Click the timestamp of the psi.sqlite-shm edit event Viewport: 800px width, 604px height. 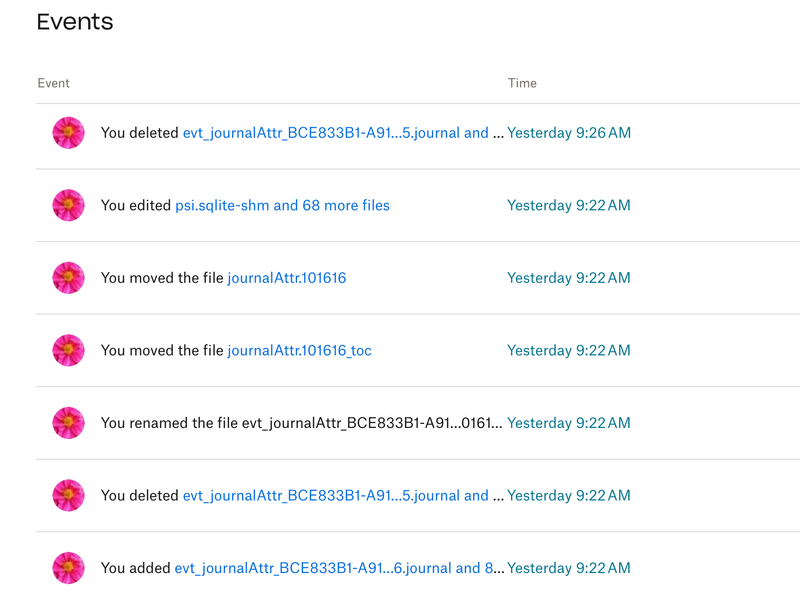(x=569, y=205)
